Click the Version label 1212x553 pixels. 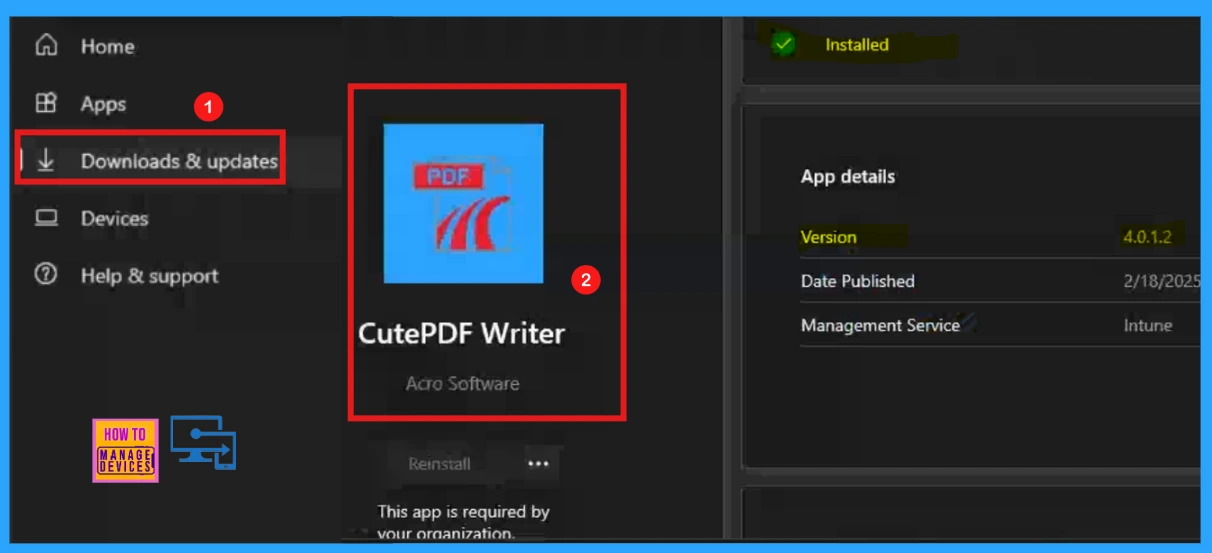pos(829,237)
